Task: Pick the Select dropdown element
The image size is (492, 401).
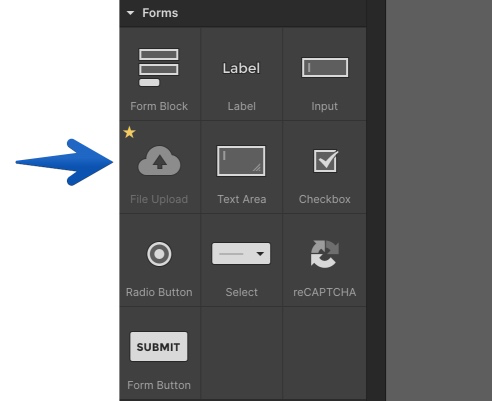Action: click(x=242, y=260)
